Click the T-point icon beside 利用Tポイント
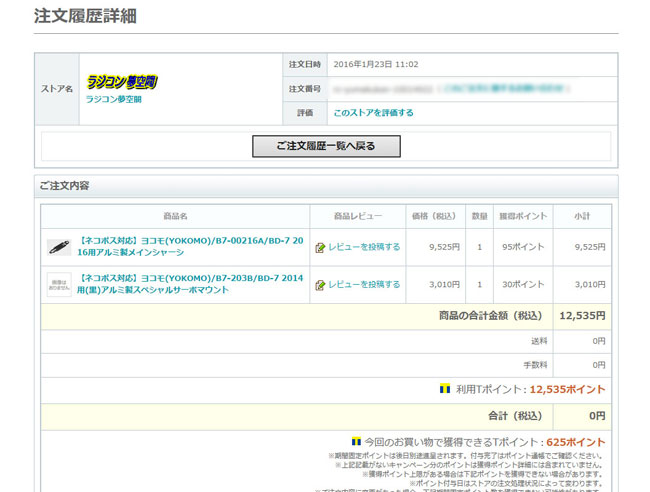 tap(445, 389)
